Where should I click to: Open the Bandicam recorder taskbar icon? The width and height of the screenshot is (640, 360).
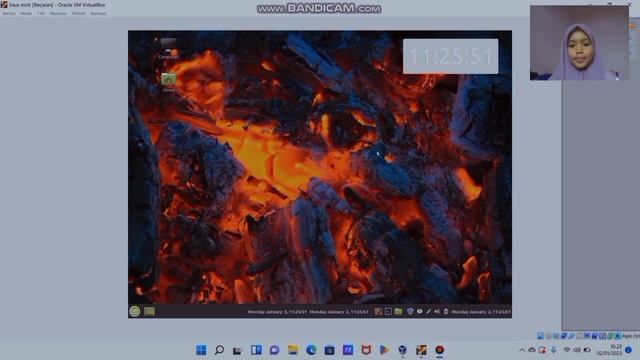coord(440,350)
